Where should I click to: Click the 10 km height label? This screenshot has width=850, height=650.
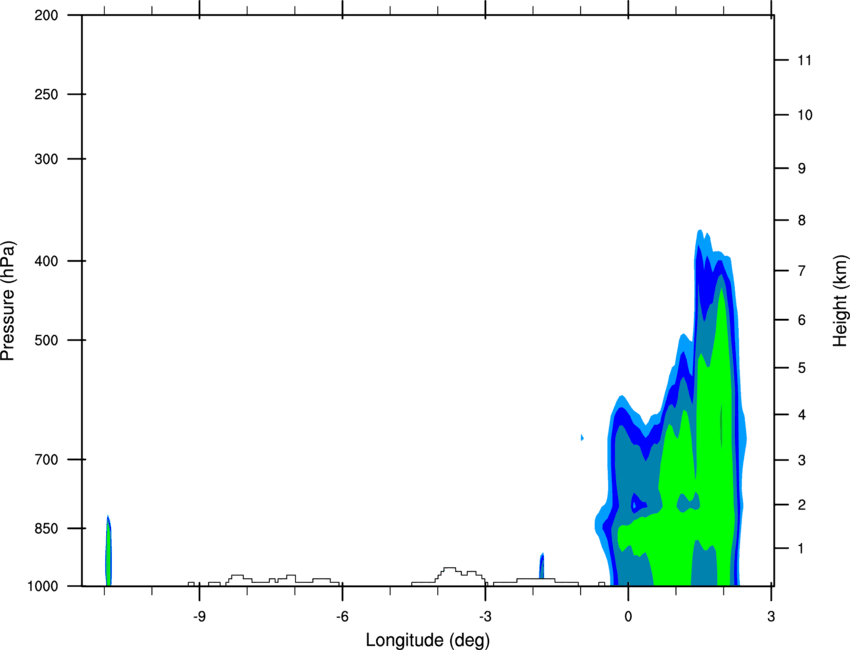point(805,115)
